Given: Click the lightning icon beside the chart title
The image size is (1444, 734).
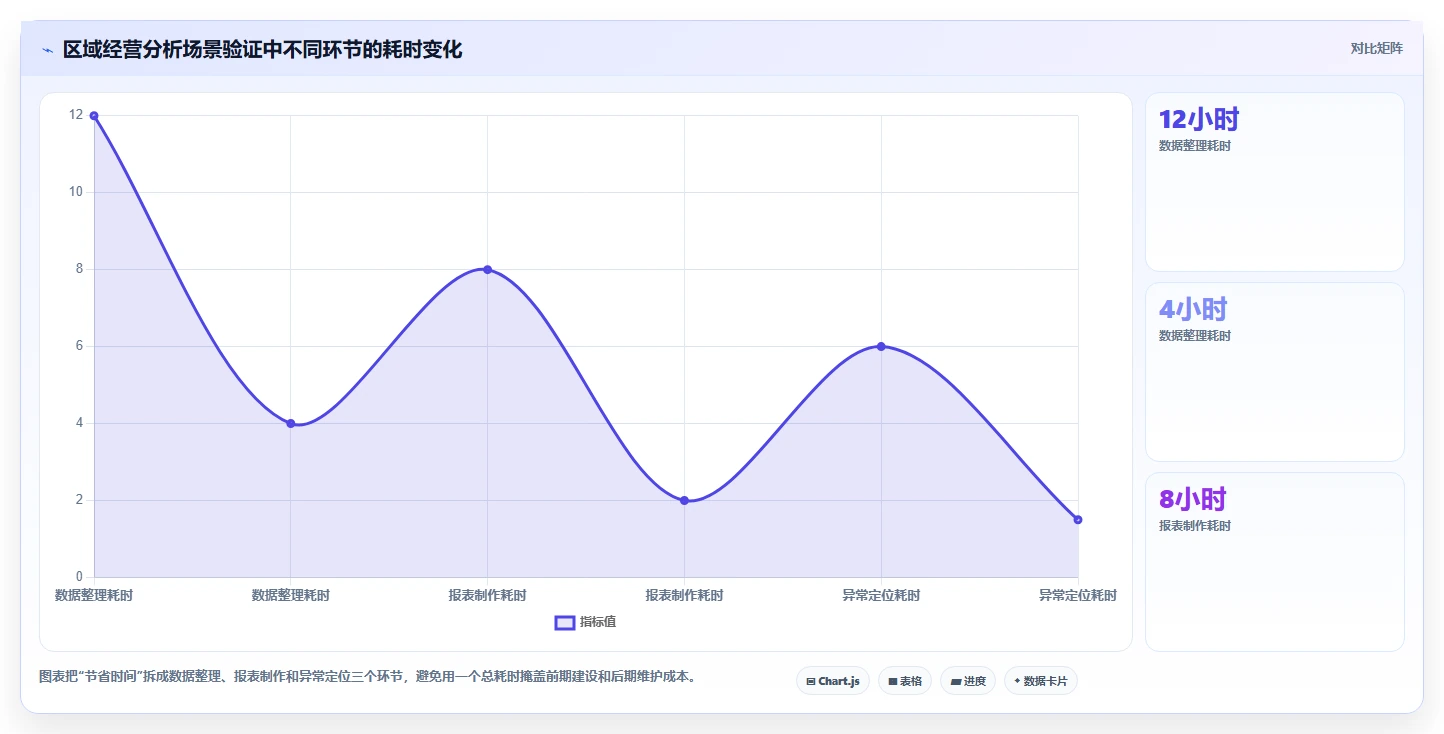Looking at the screenshot, I should pos(47,50).
